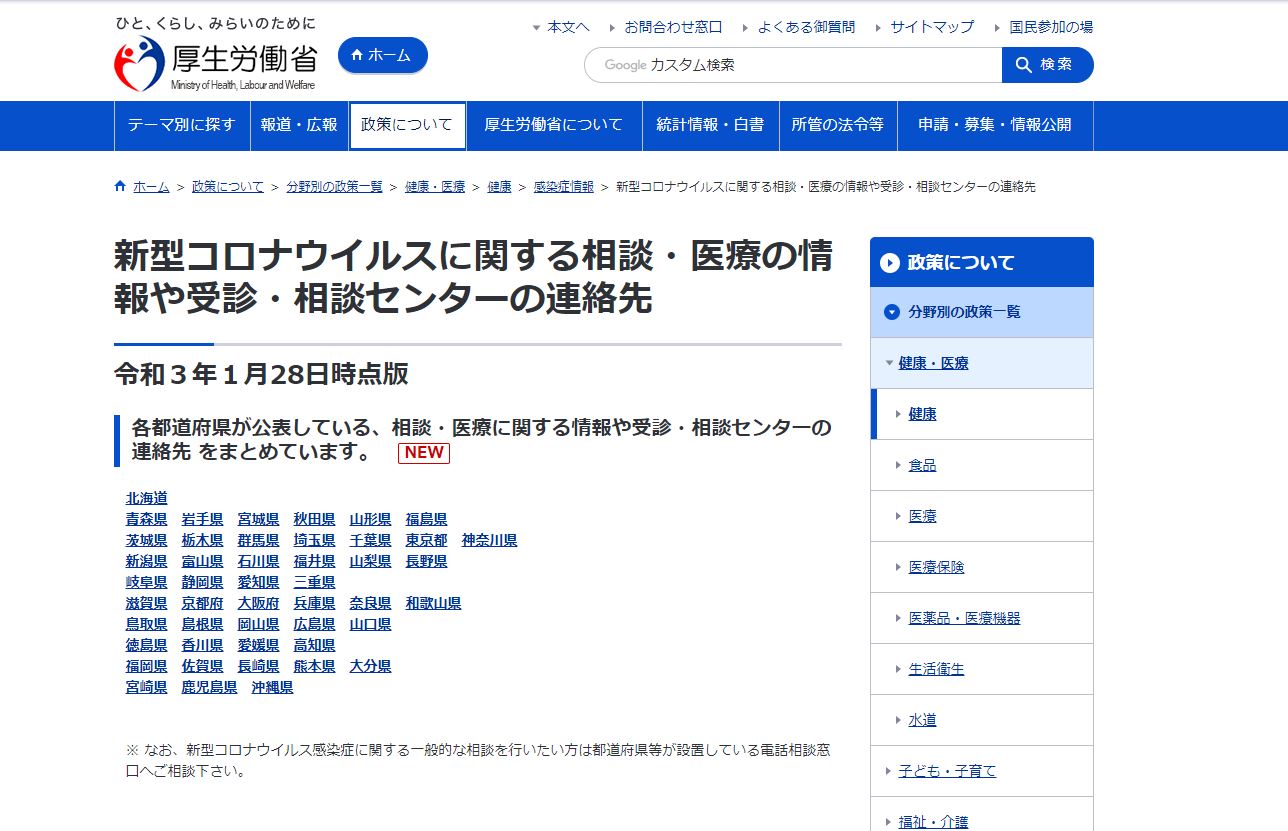The image size is (1288, 831).
Task: Go to 感染症情報 in breadcrumb
Action: (564, 187)
